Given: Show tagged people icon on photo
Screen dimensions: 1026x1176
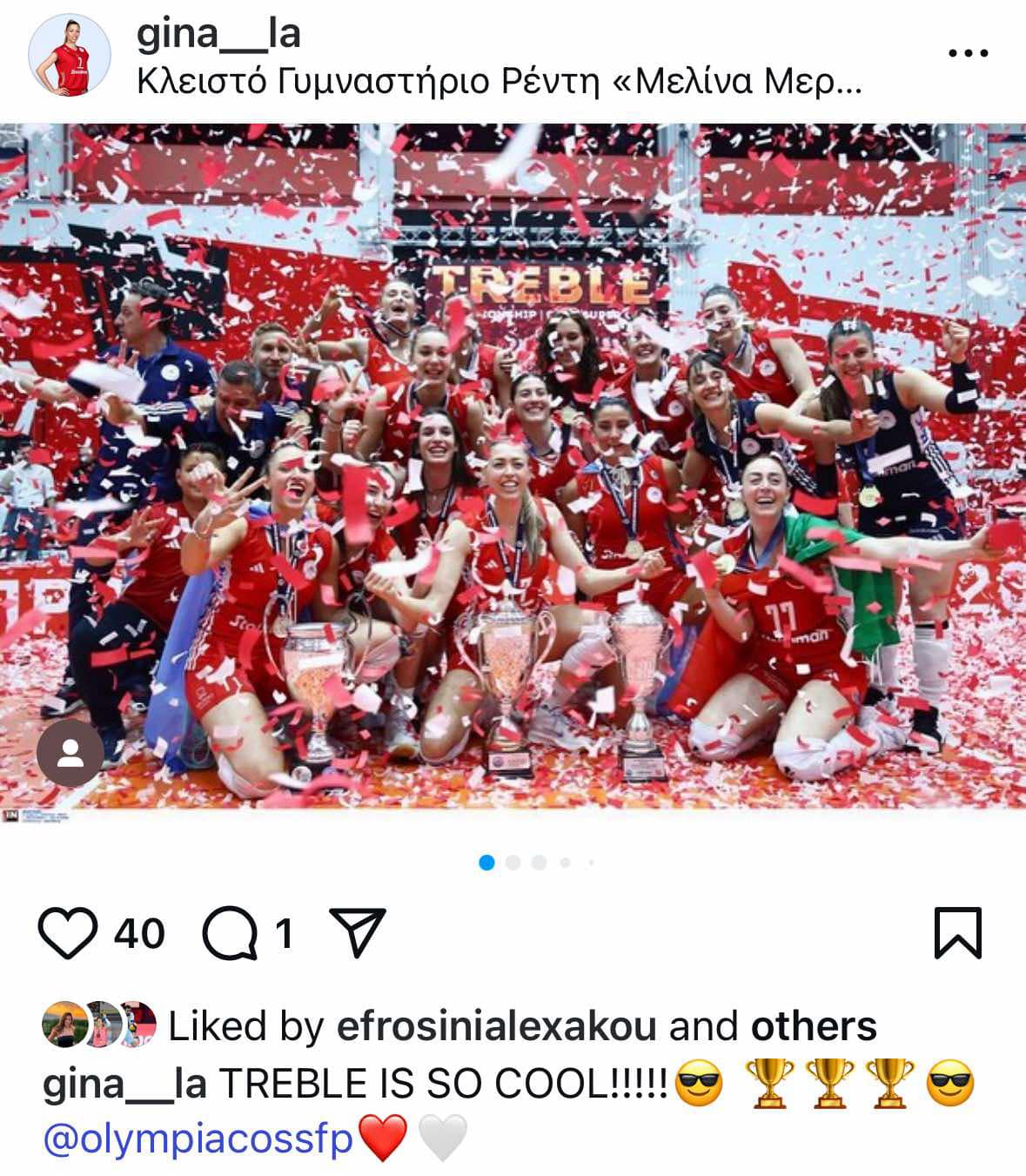Looking at the screenshot, I should (x=70, y=753).
